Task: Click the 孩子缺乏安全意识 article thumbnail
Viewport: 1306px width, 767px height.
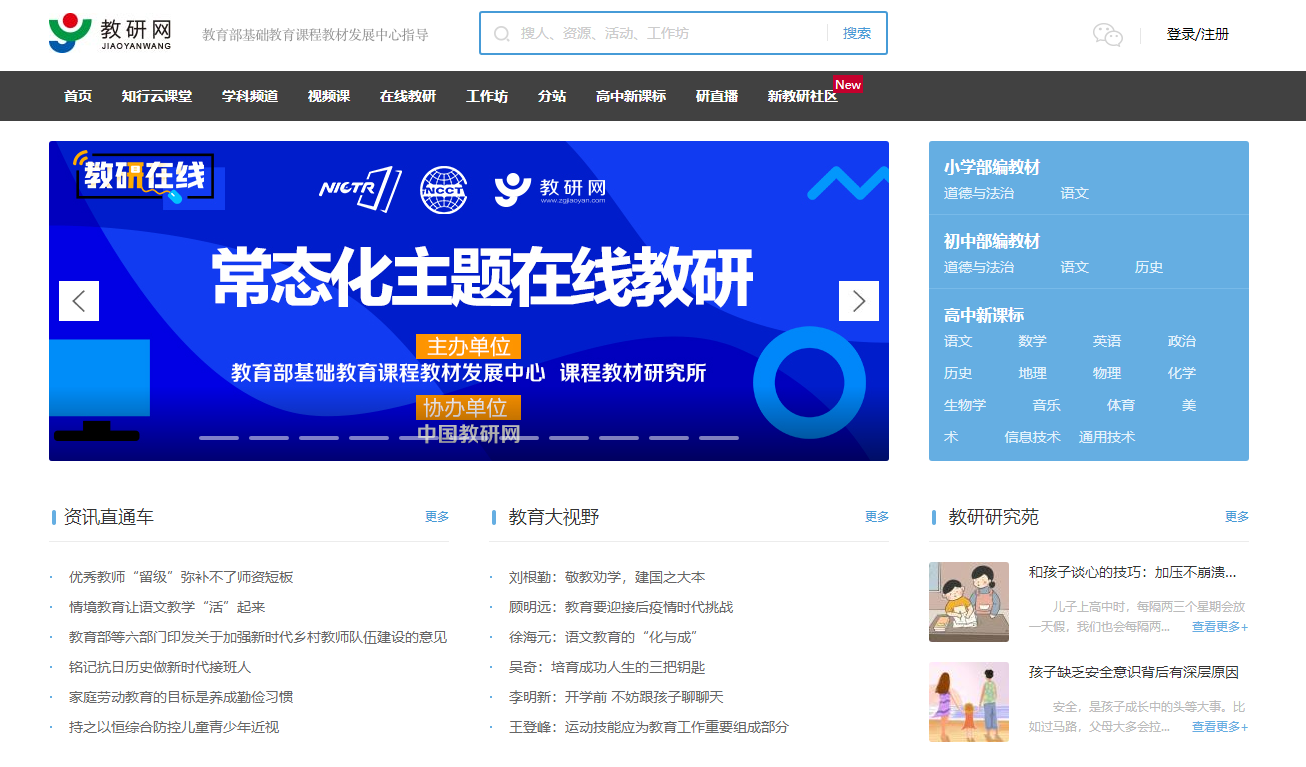Action: point(968,701)
